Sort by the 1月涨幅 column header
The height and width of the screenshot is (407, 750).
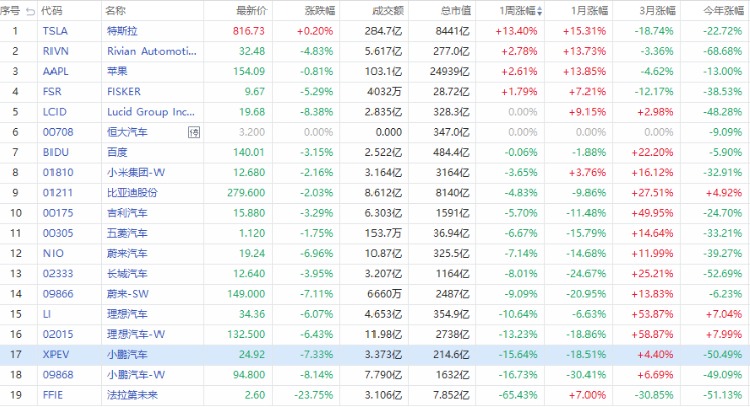589,11
